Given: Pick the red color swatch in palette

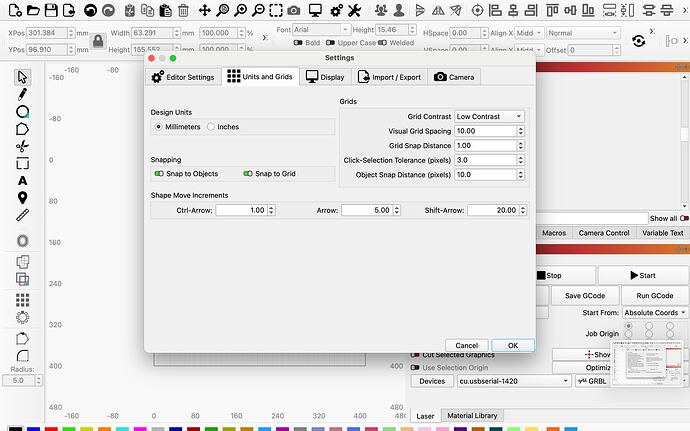Looking at the screenshot, I should tap(51, 428).
